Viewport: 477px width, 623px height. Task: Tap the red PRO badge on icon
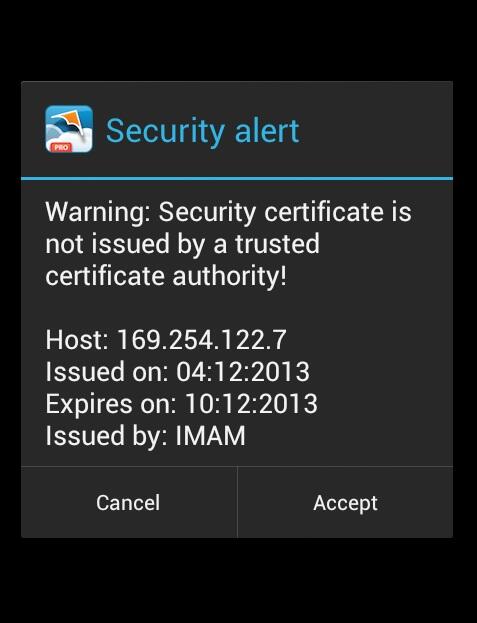point(61,147)
